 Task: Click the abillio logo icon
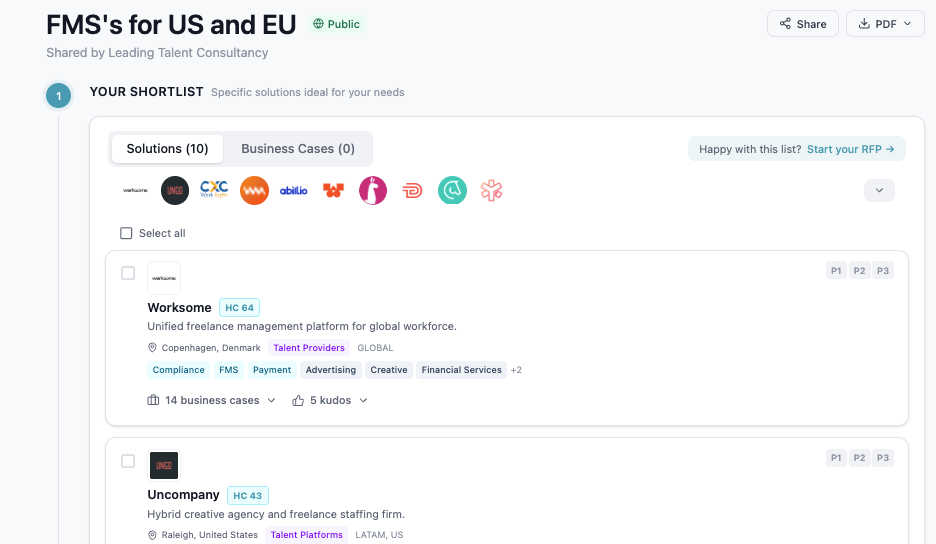pos(294,190)
